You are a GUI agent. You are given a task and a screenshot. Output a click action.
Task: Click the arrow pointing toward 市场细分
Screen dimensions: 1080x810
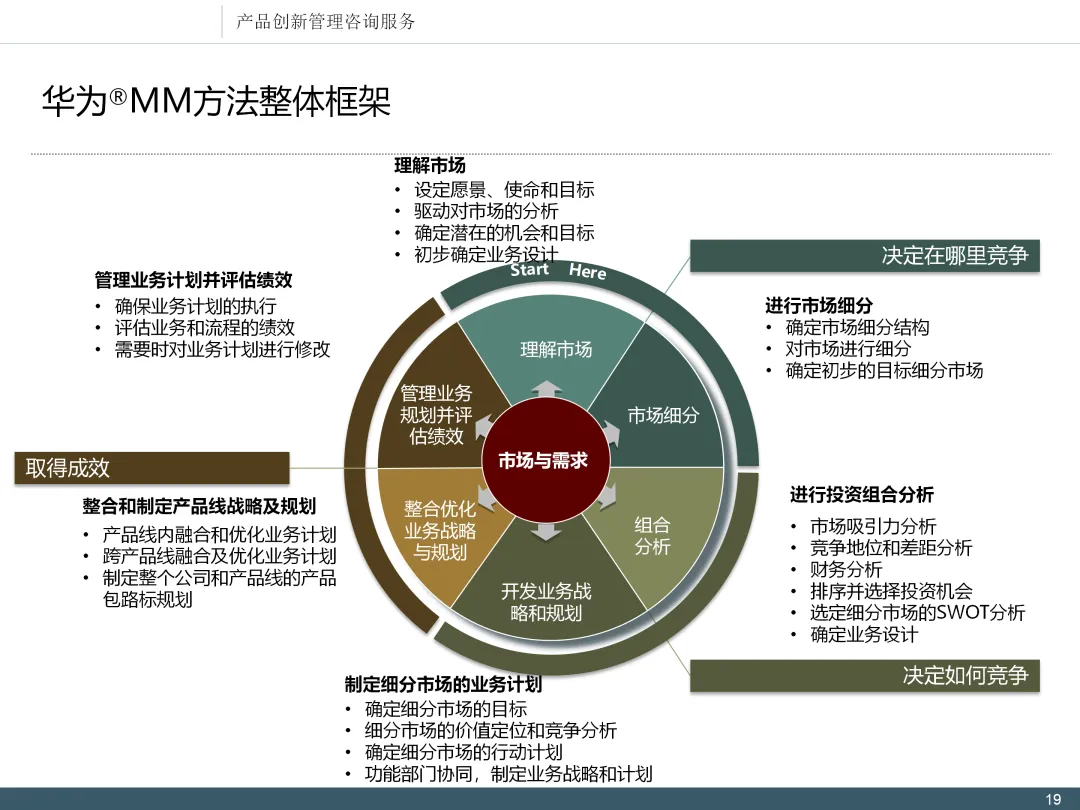[x=610, y=433]
